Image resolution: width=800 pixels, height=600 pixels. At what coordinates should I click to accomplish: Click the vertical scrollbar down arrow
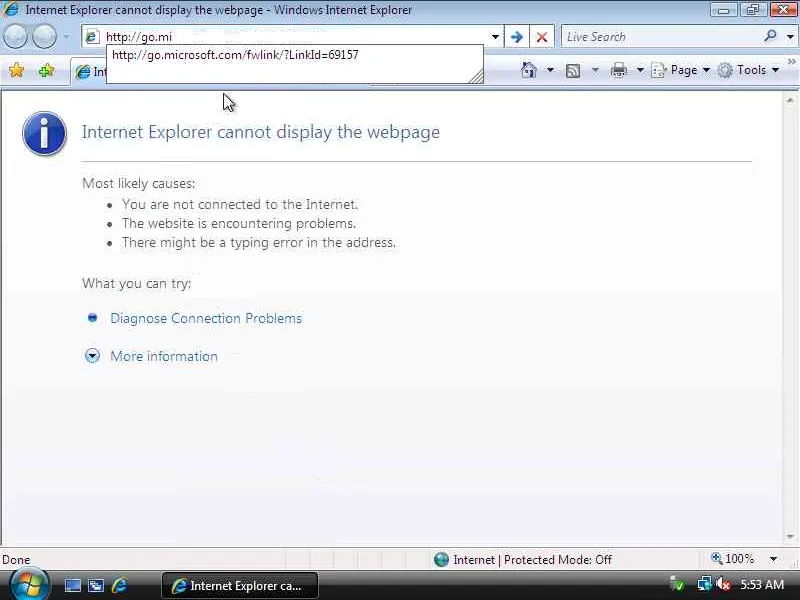click(790, 536)
